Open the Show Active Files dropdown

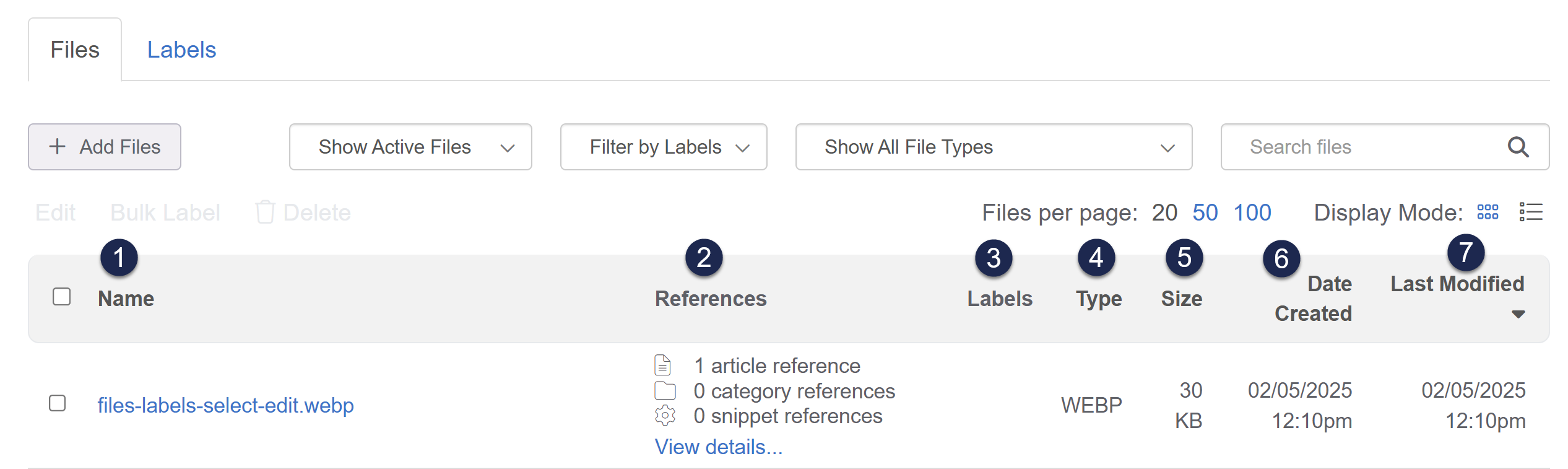pyautogui.click(x=410, y=147)
